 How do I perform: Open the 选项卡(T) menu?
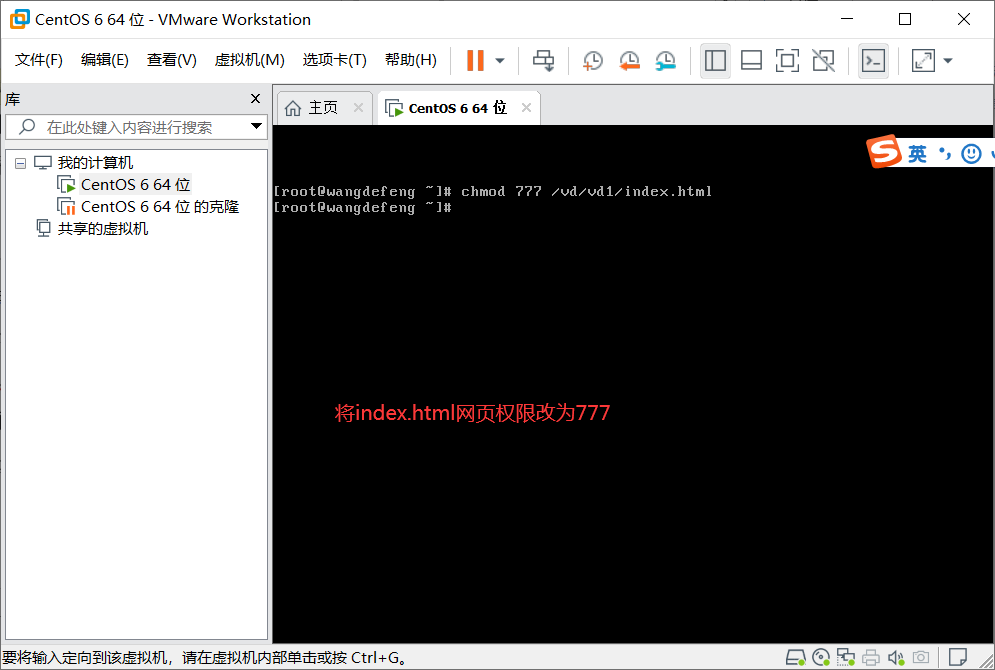pyautogui.click(x=334, y=60)
